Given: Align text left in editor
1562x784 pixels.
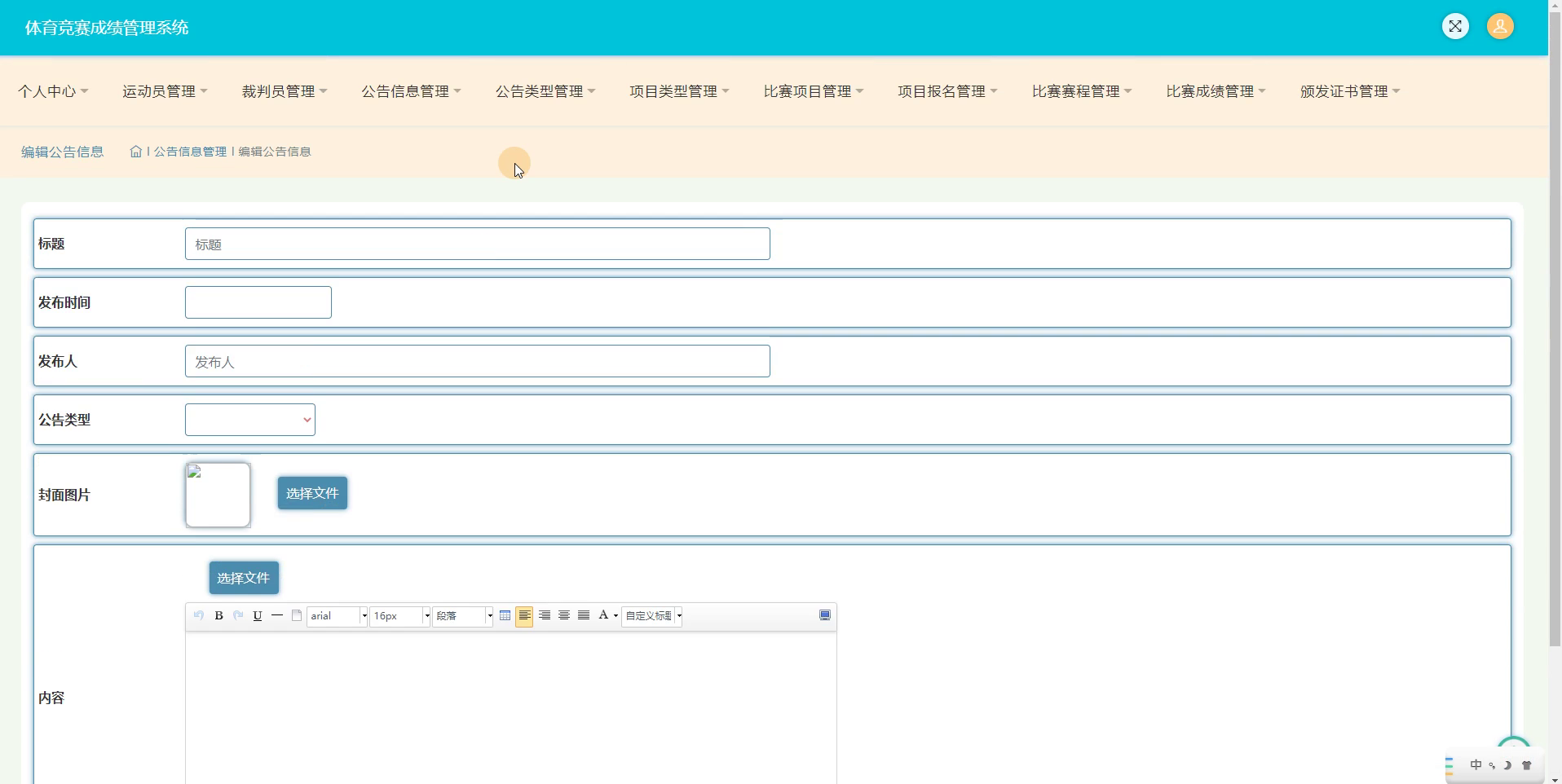Looking at the screenshot, I should (x=524, y=616).
